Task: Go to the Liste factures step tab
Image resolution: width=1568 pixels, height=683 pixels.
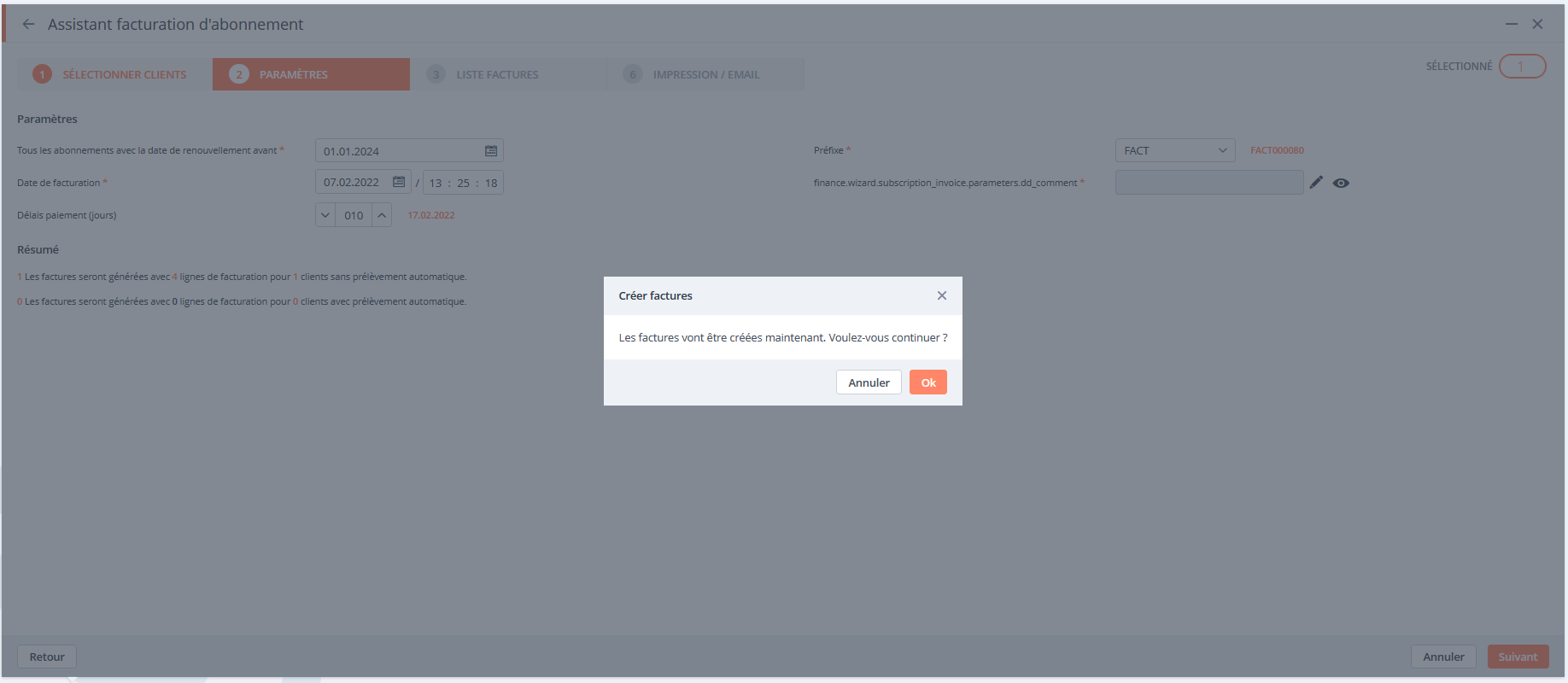Action: point(508,74)
